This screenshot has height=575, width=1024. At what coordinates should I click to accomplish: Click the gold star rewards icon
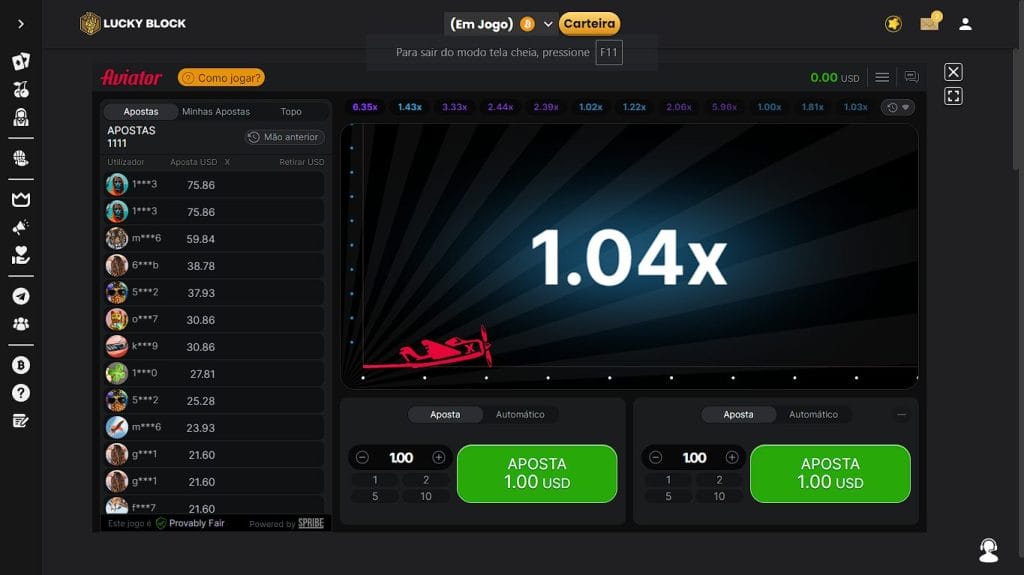[893, 24]
